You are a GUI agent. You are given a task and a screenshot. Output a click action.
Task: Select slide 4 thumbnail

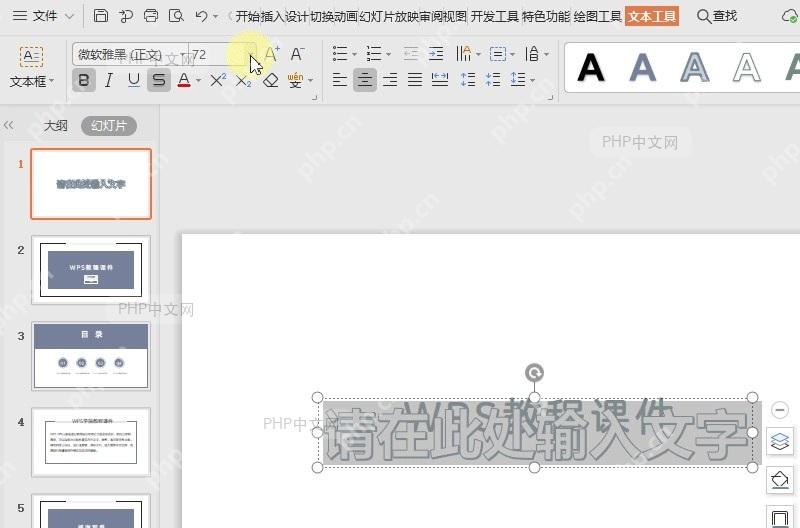click(x=91, y=442)
